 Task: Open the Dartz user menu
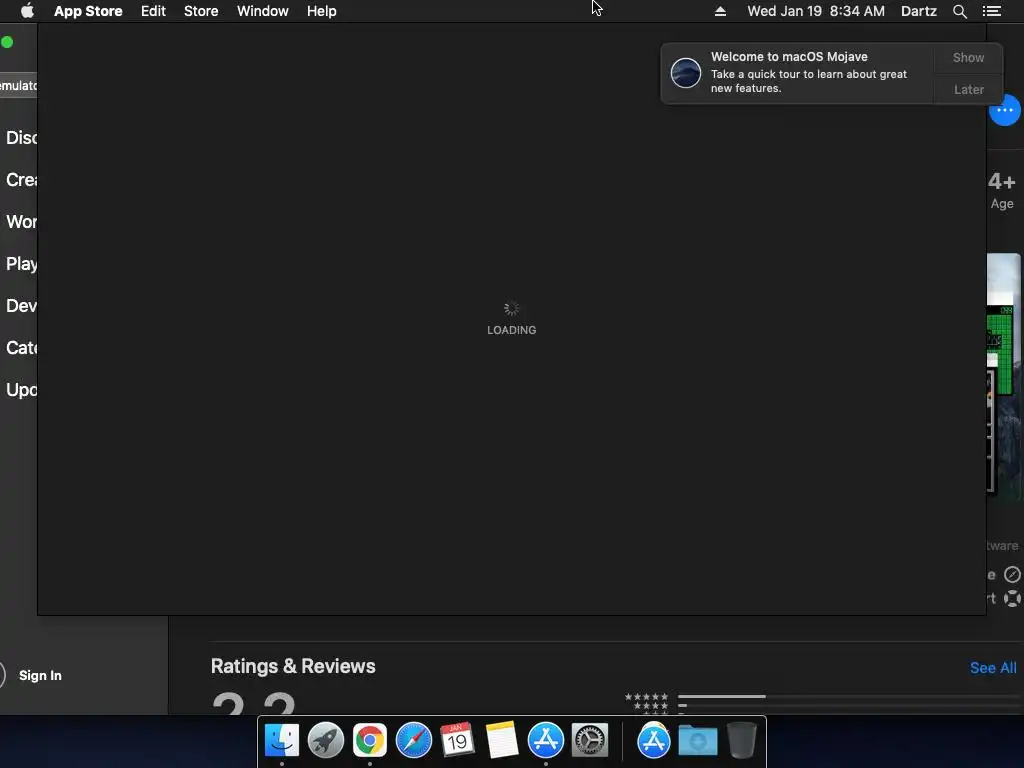point(919,11)
